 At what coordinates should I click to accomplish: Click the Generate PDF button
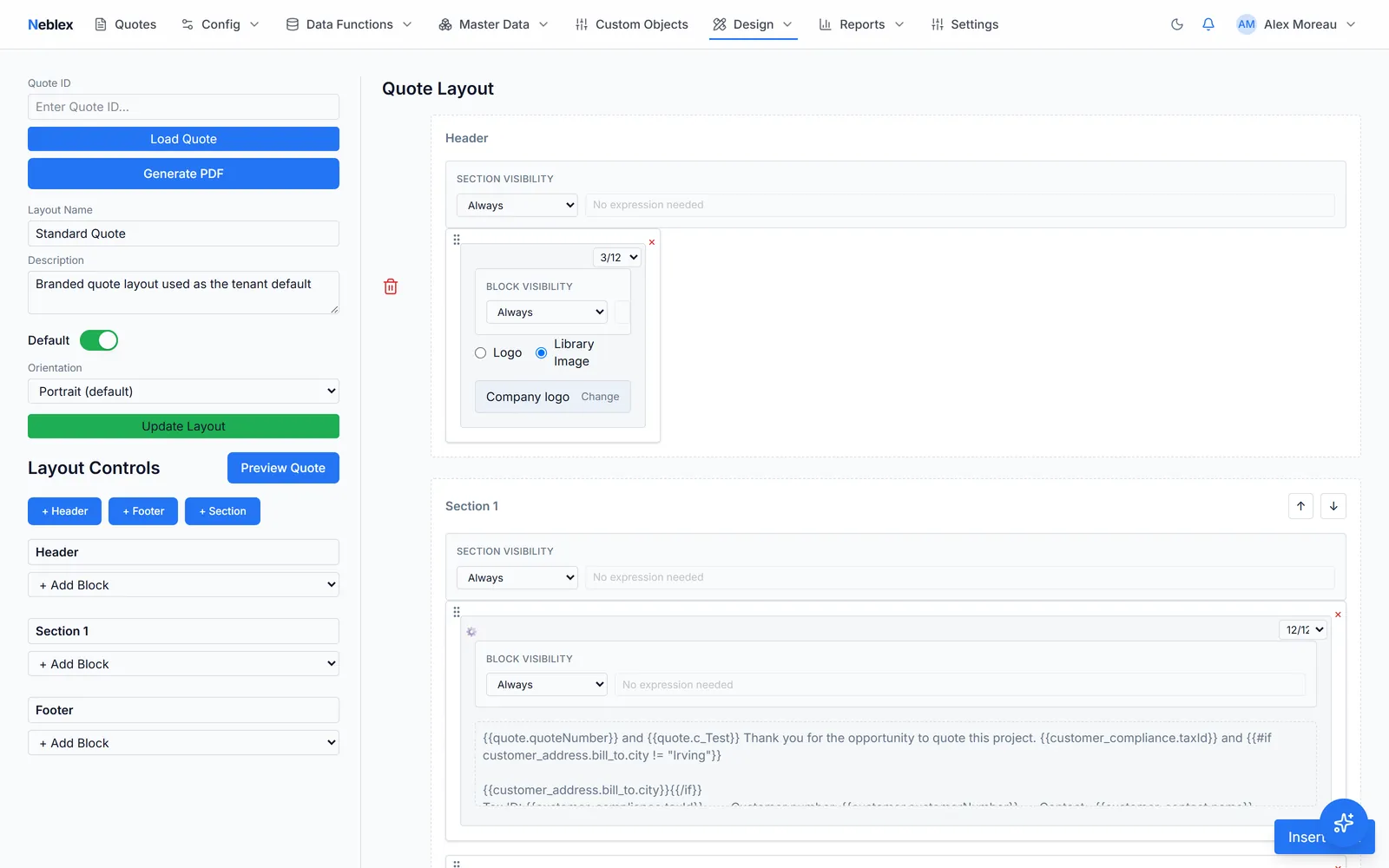(x=183, y=174)
